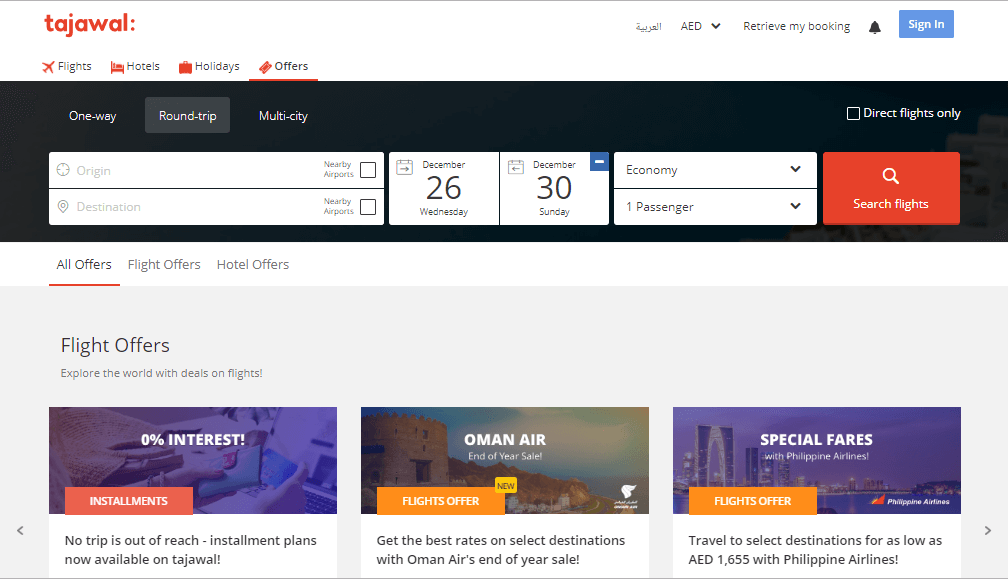Switch to the Hotel Offers tab
This screenshot has height=580, width=1008.
[x=253, y=265]
